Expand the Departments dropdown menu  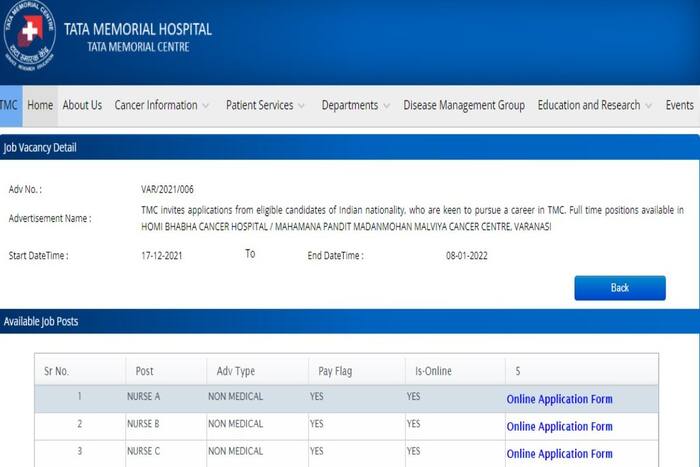coord(355,105)
